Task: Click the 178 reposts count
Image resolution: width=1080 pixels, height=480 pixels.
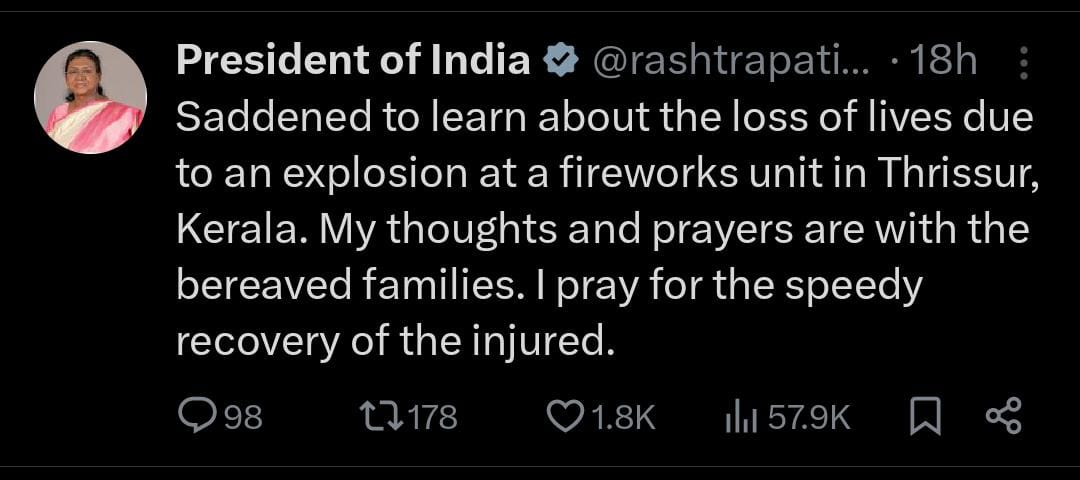Action: coord(432,417)
